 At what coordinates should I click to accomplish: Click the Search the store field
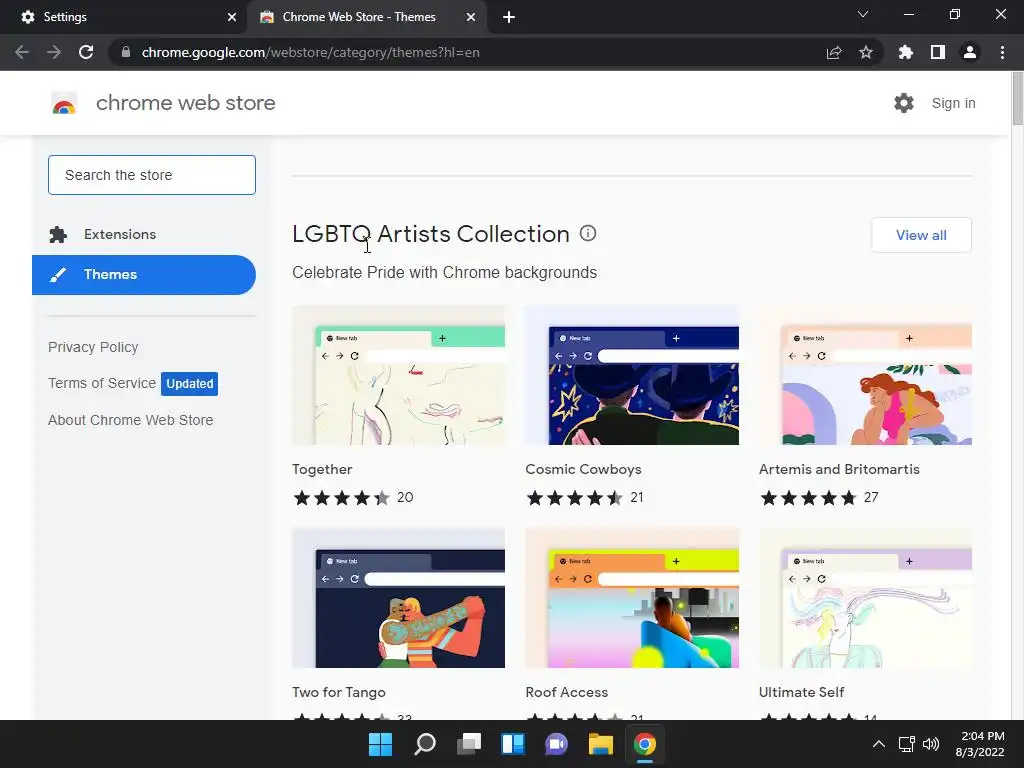pos(152,175)
